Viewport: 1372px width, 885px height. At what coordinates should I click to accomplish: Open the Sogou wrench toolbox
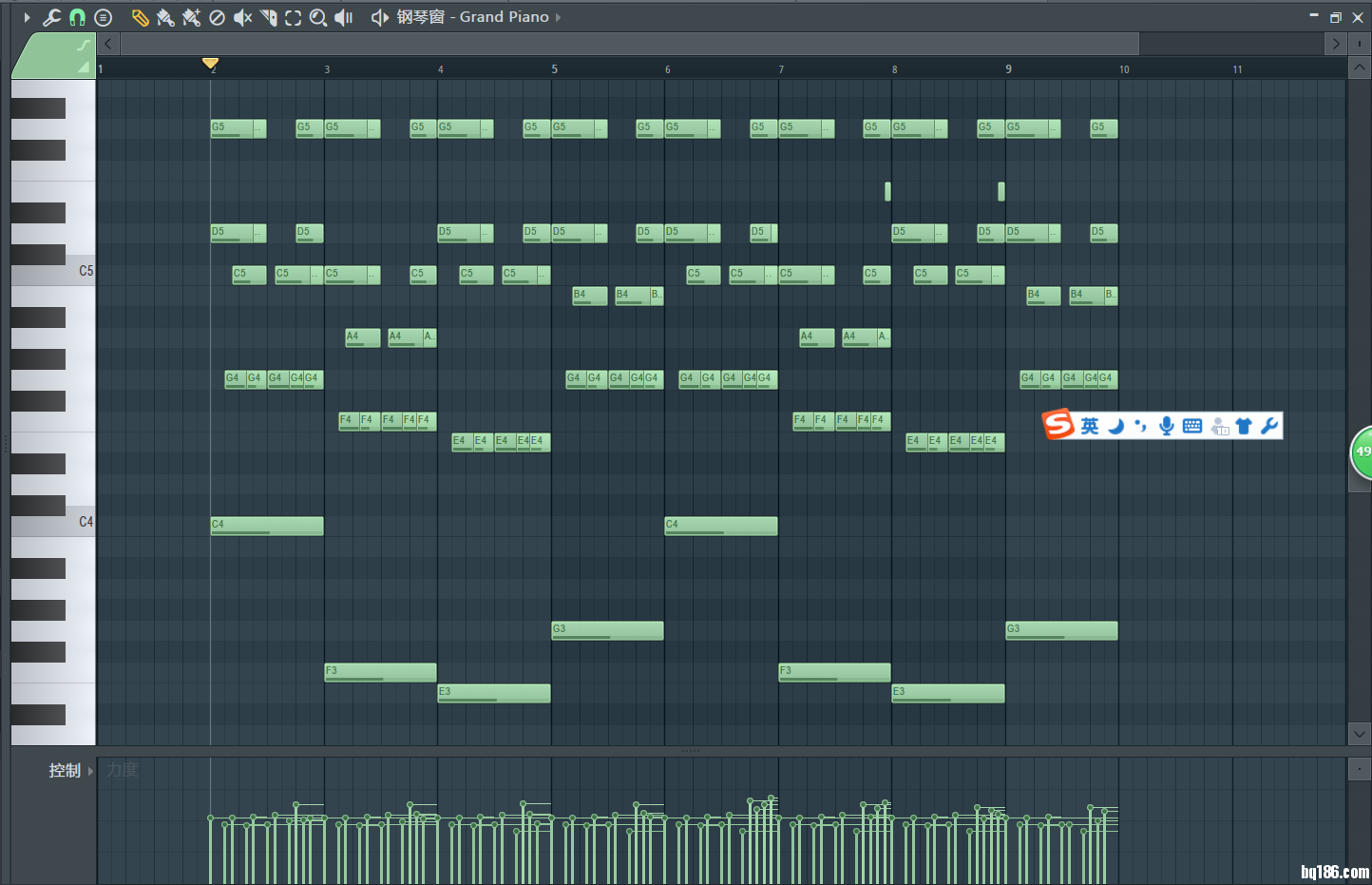coord(1269,426)
